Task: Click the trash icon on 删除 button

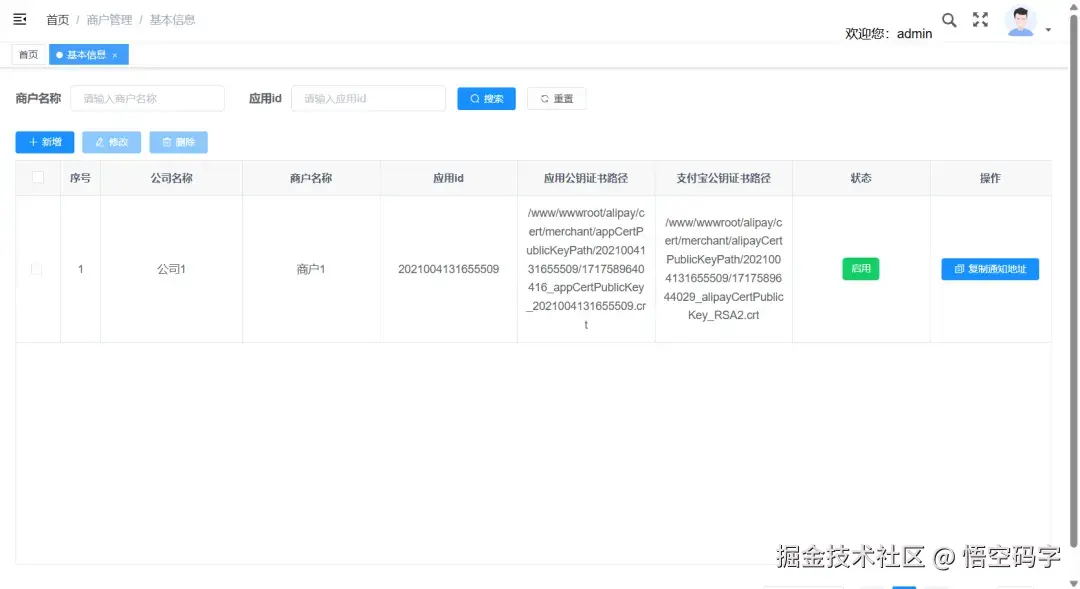Action: (x=164, y=142)
